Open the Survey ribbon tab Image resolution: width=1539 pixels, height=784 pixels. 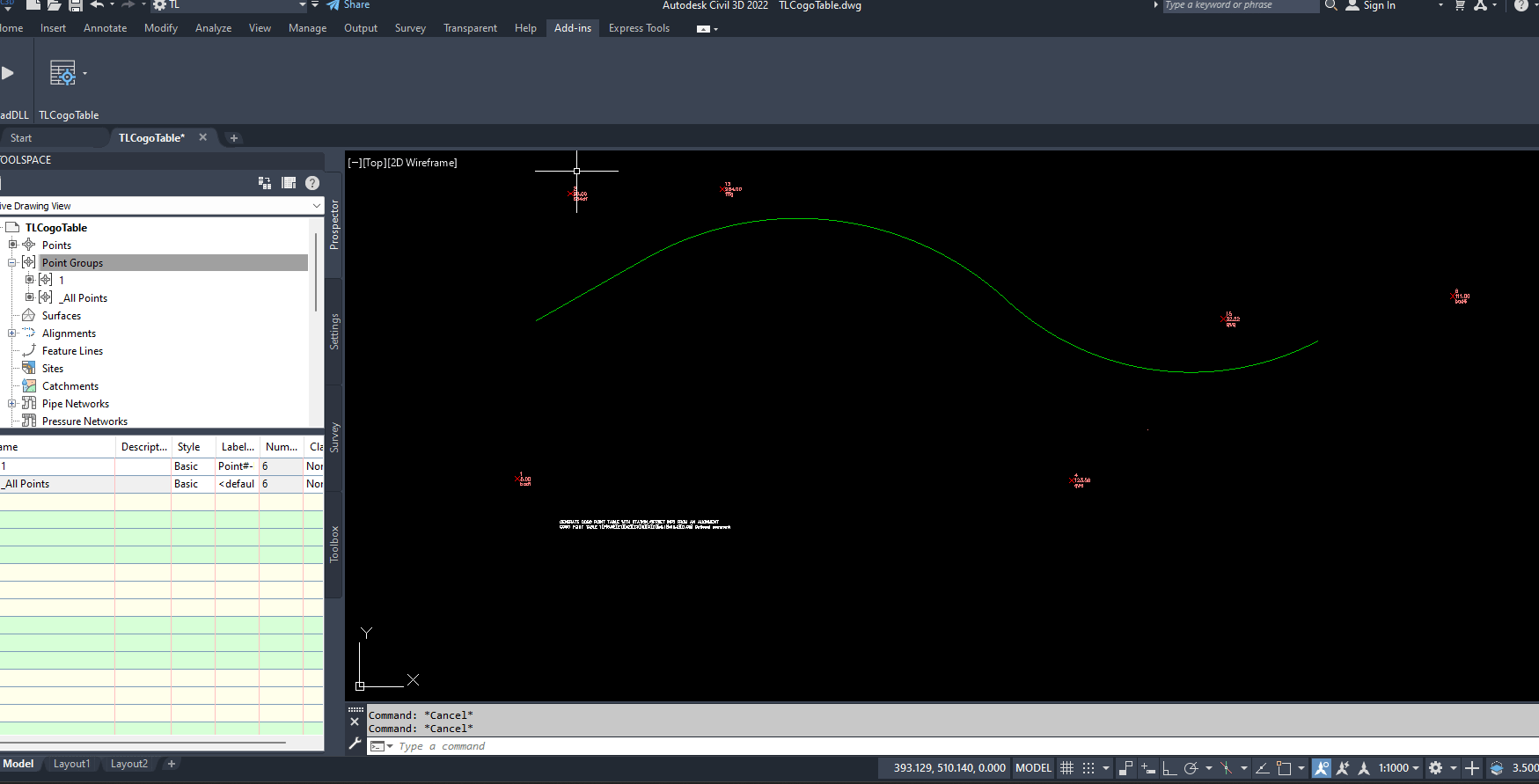point(410,28)
